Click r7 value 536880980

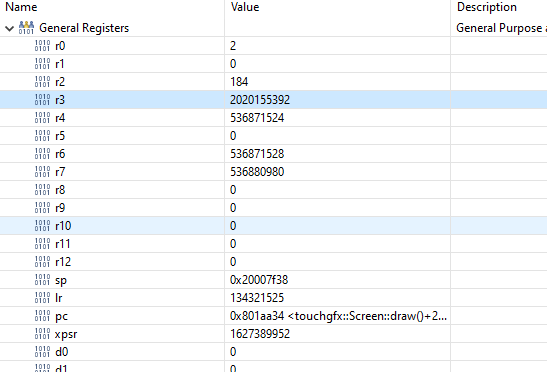[257, 172]
